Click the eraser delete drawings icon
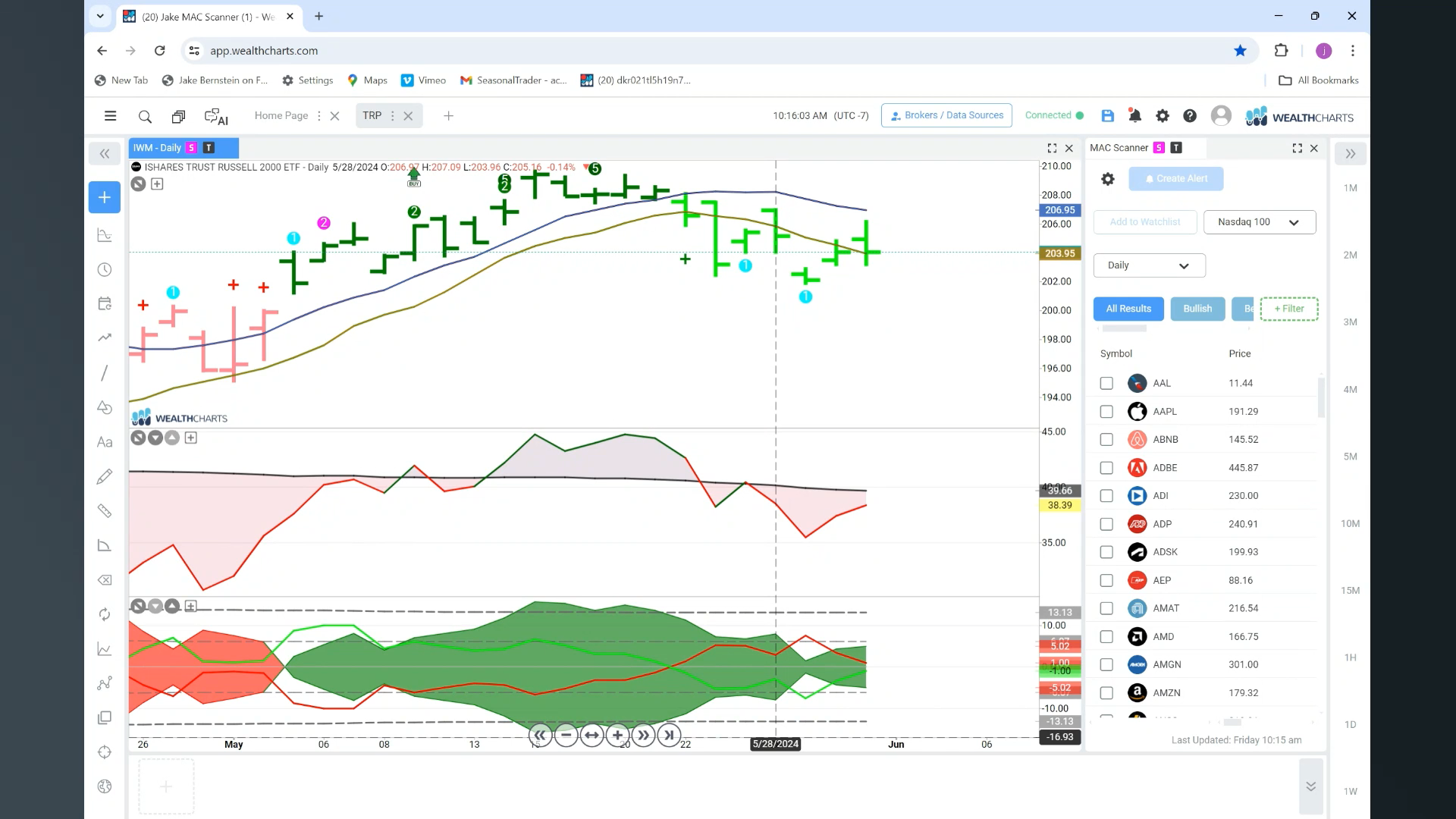The image size is (1456, 819). [105, 580]
